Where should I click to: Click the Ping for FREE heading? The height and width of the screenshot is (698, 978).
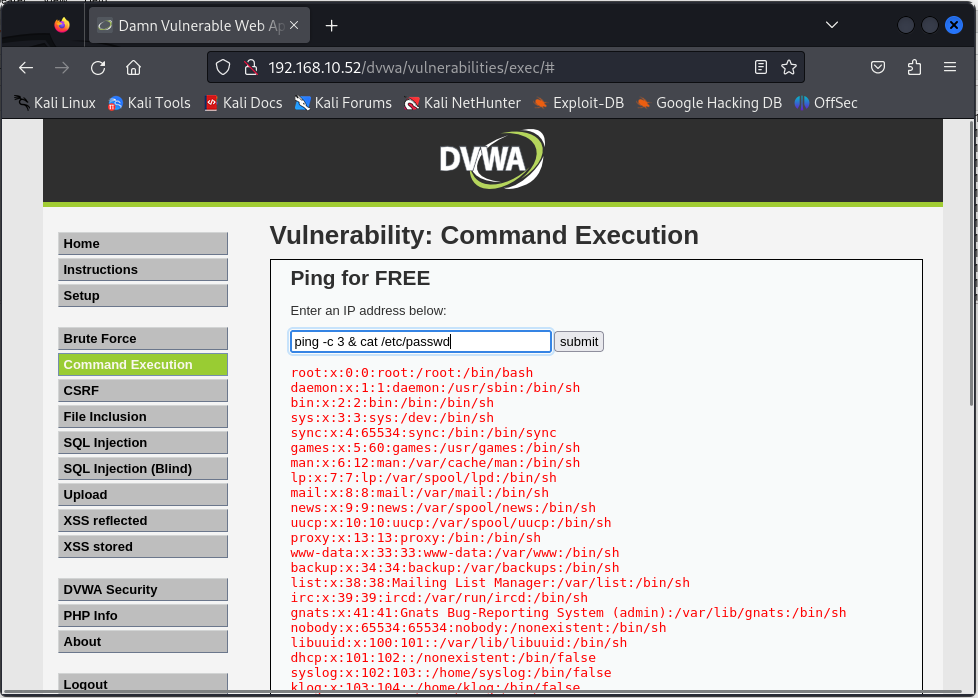[361, 278]
